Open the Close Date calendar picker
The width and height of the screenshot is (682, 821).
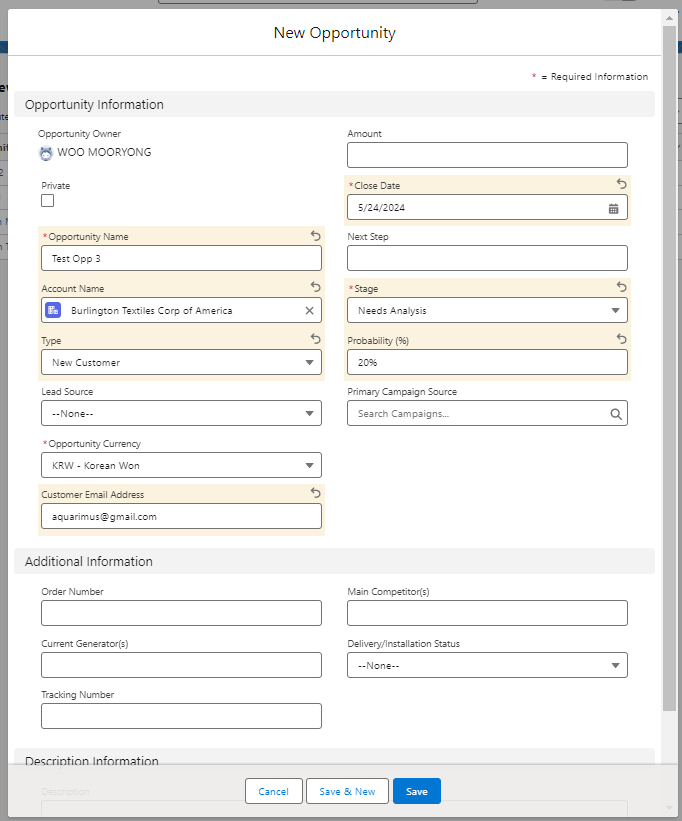point(613,208)
